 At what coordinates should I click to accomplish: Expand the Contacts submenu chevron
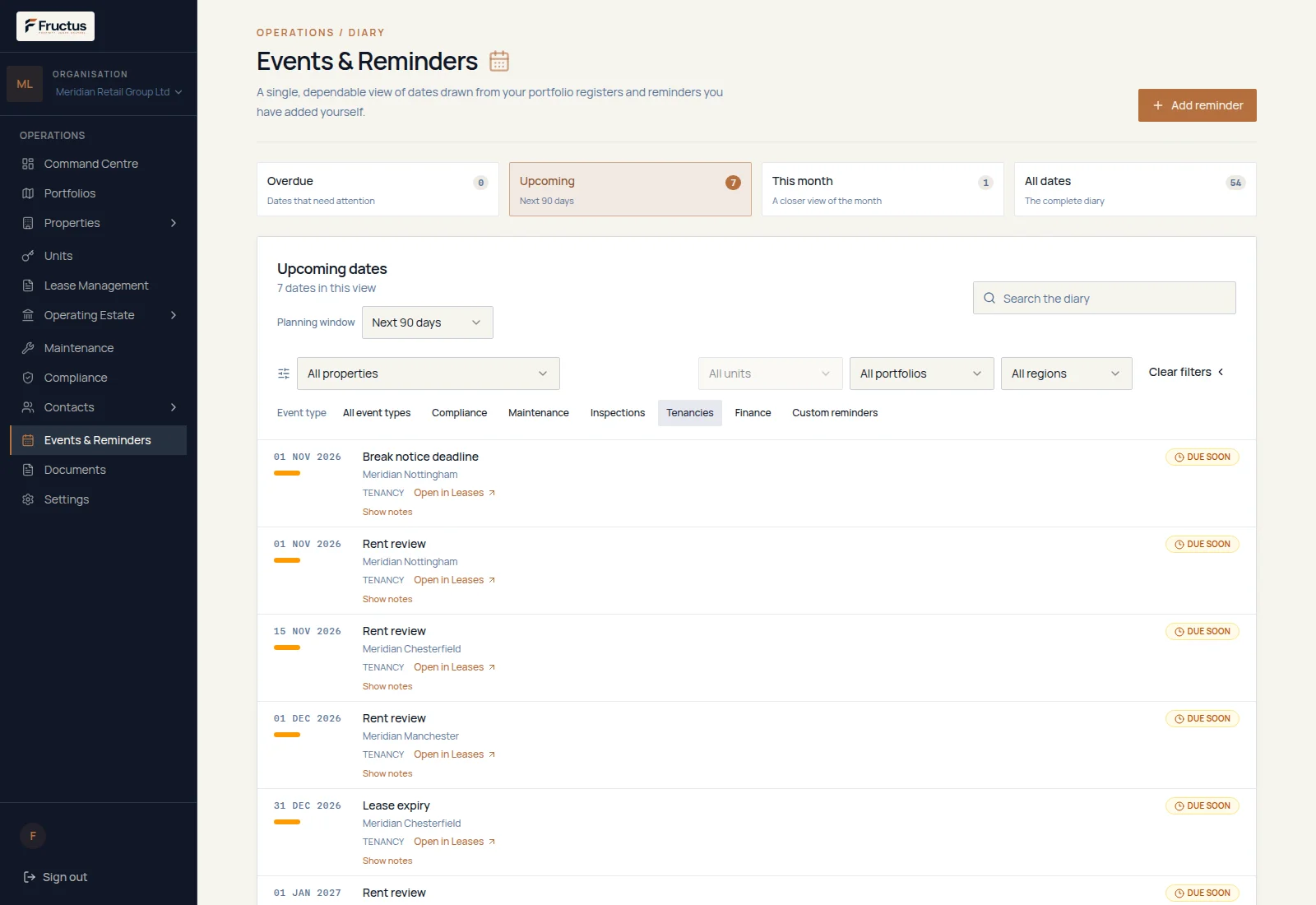point(174,407)
